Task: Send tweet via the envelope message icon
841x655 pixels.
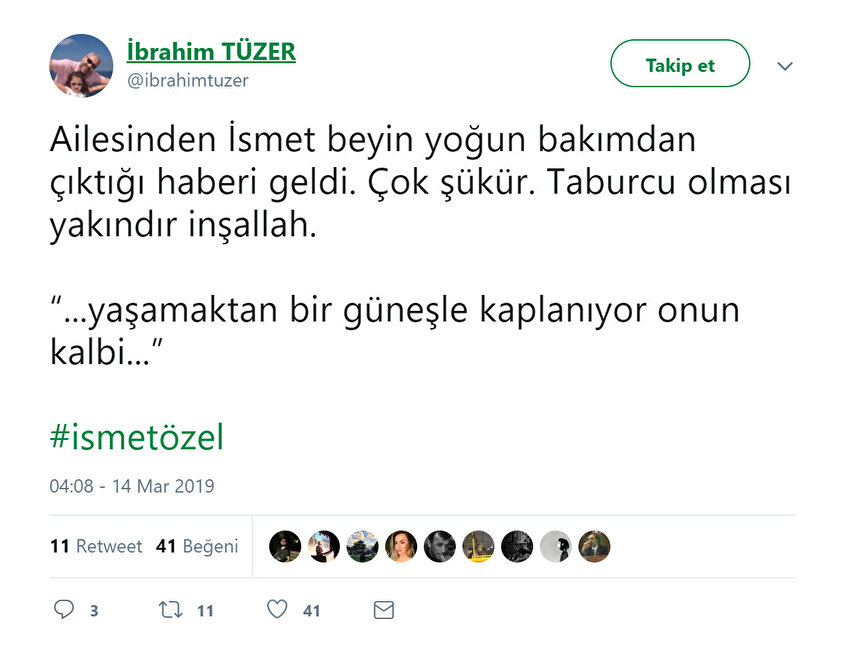Action: 383,609
